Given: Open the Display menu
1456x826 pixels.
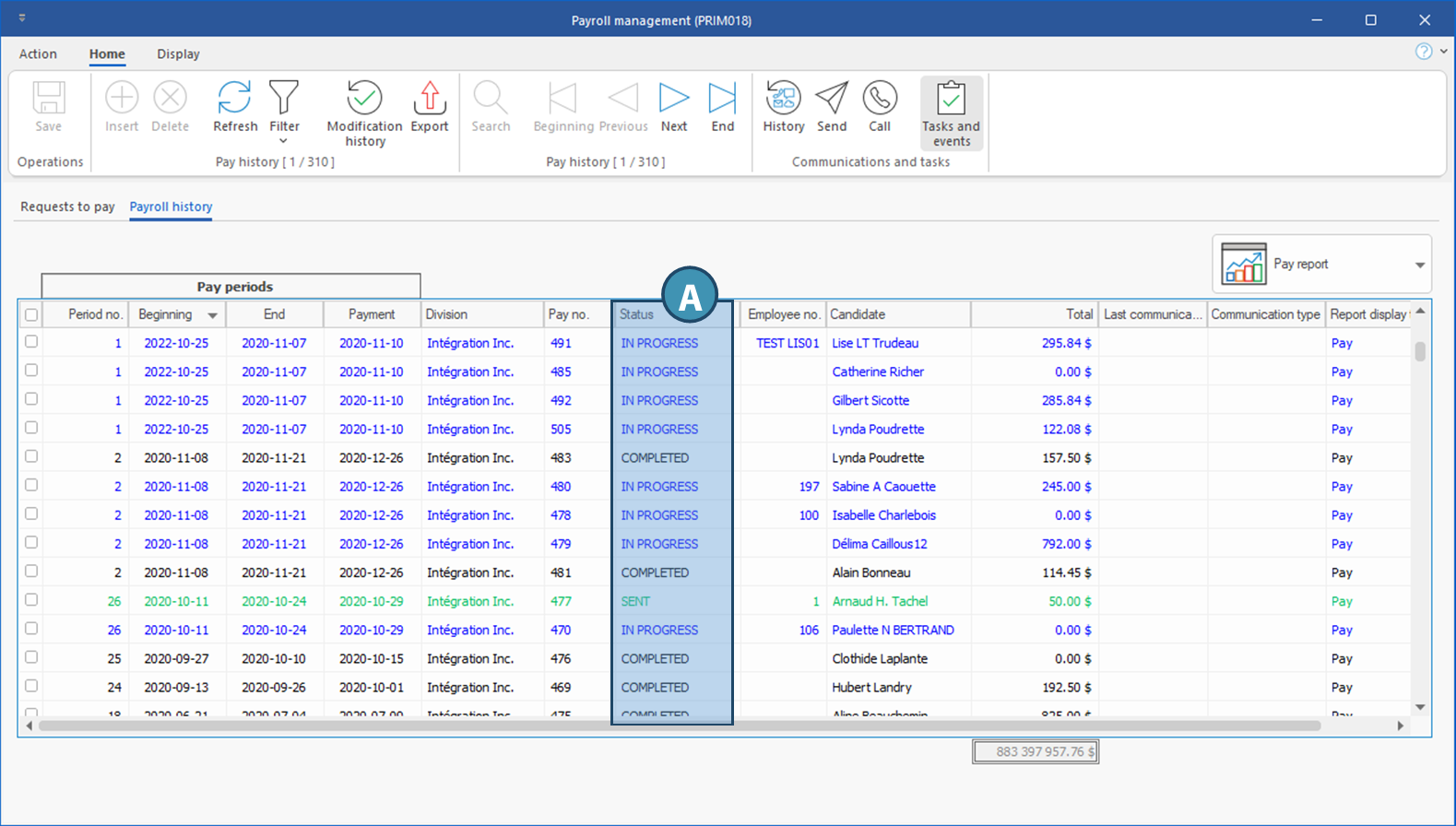Looking at the screenshot, I should coord(178,54).
